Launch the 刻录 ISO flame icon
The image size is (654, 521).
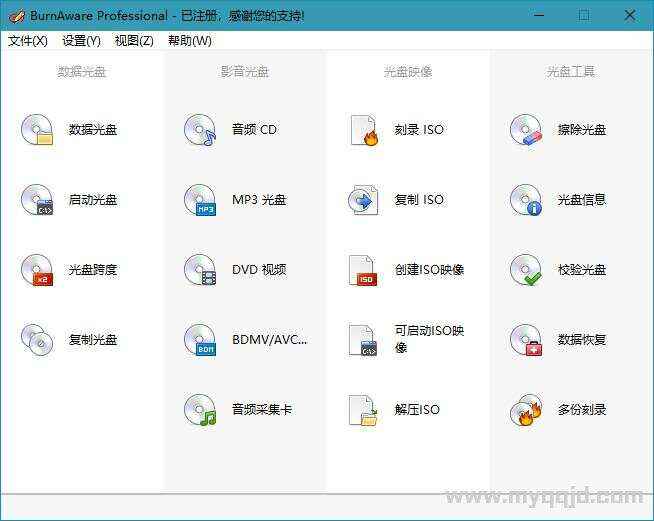[x=363, y=130]
